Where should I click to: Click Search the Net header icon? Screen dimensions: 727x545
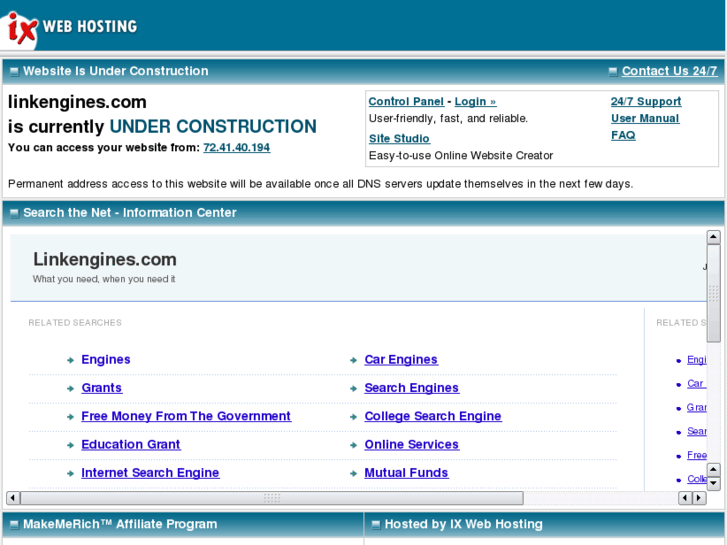pos(14,213)
